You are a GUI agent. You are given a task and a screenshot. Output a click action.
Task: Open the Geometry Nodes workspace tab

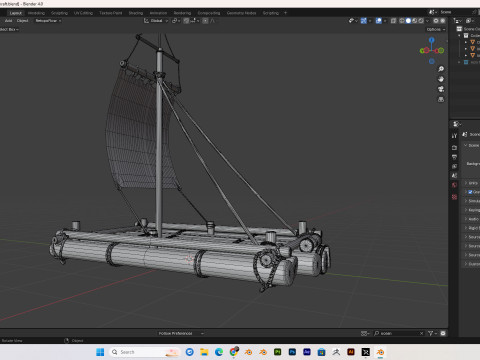click(241, 13)
